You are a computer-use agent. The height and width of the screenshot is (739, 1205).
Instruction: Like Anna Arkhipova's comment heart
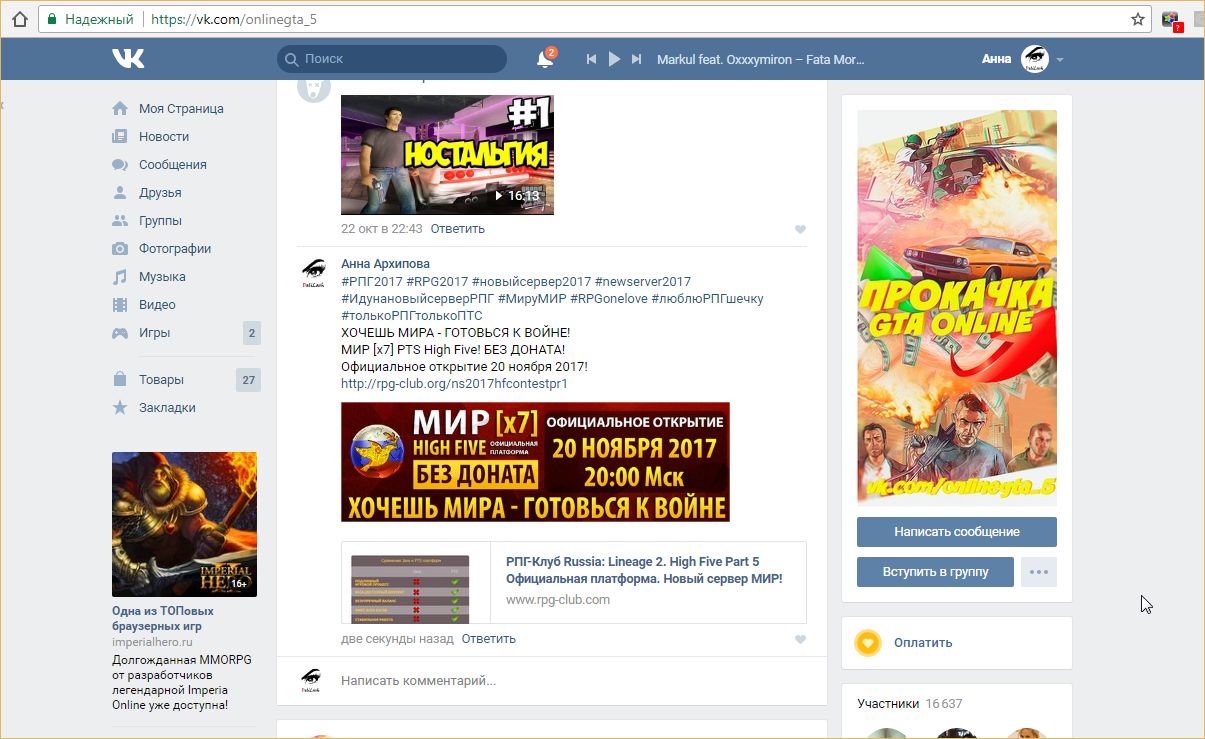pyautogui.click(x=800, y=640)
